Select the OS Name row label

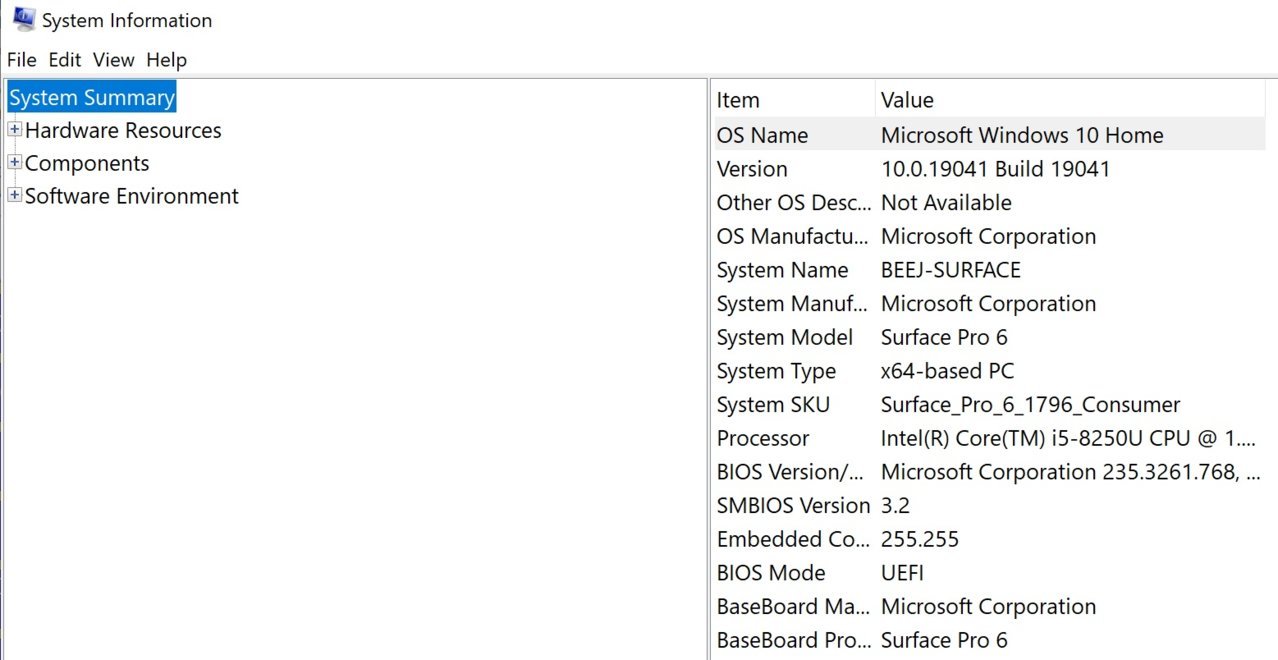763,135
